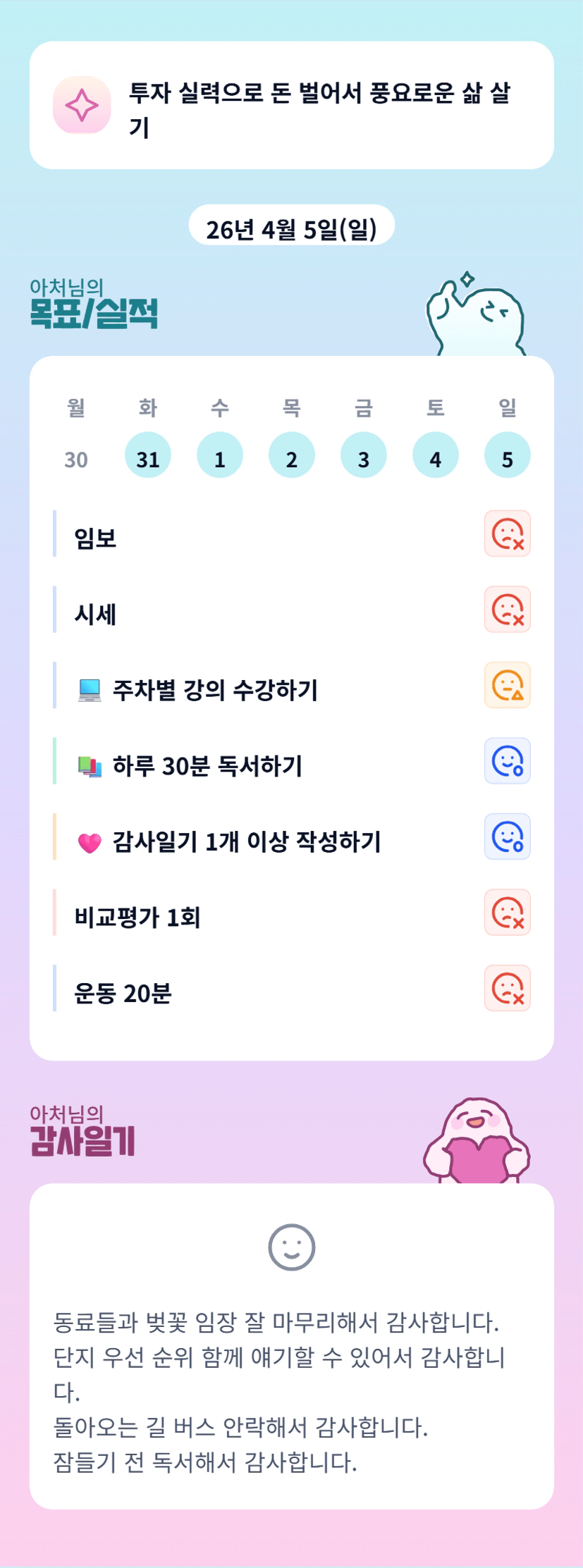This screenshot has height=1568, width=583.
Task: Toggle the 운동 20분 status face
Action: [507, 988]
